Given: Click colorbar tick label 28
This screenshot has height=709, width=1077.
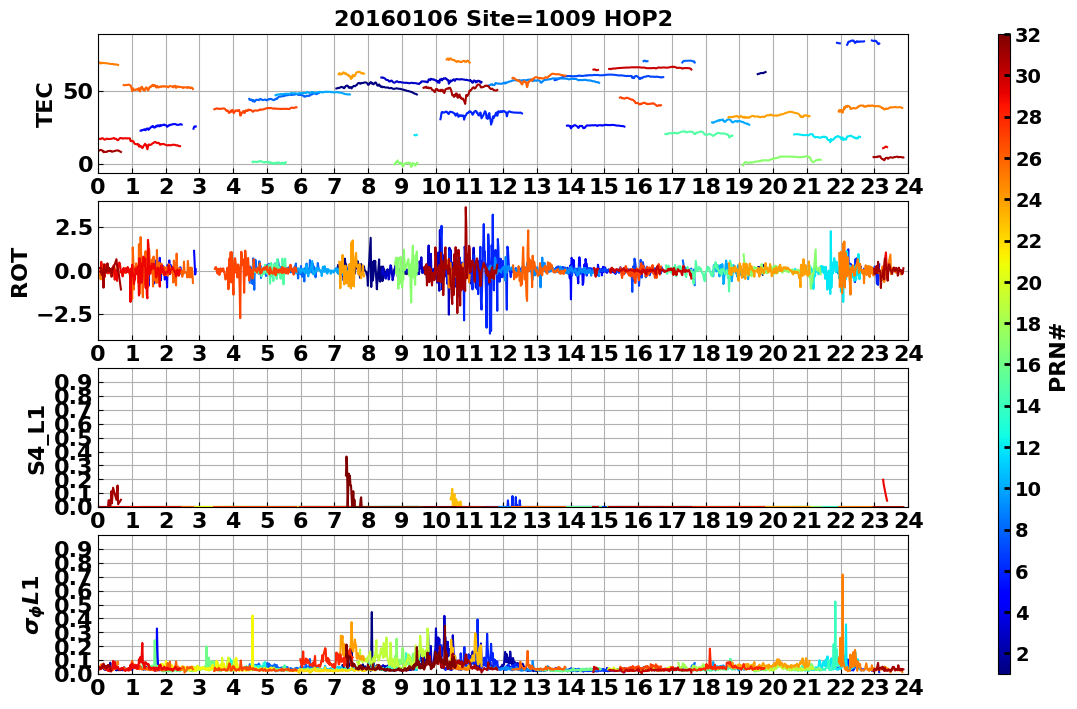Looking at the screenshot, I should click(1028, 117).
